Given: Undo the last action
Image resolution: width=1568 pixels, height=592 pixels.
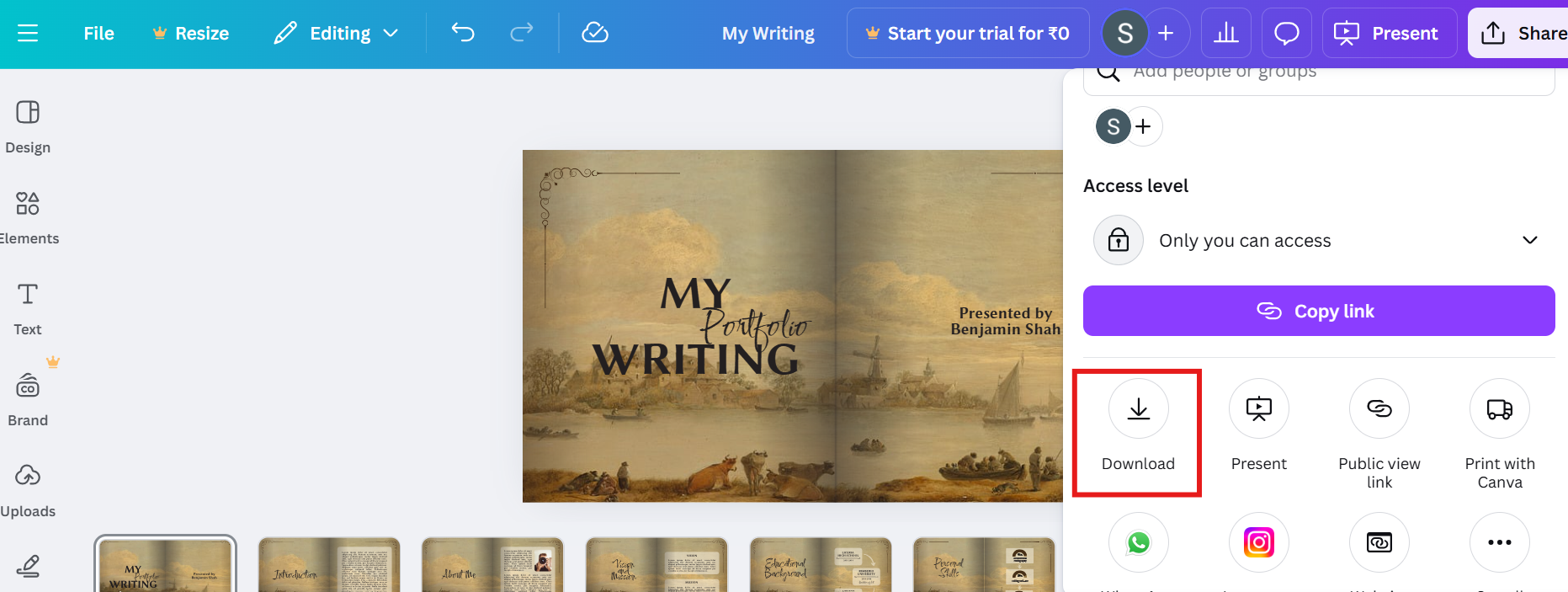Looking at the screenshot, I should 463,33.
